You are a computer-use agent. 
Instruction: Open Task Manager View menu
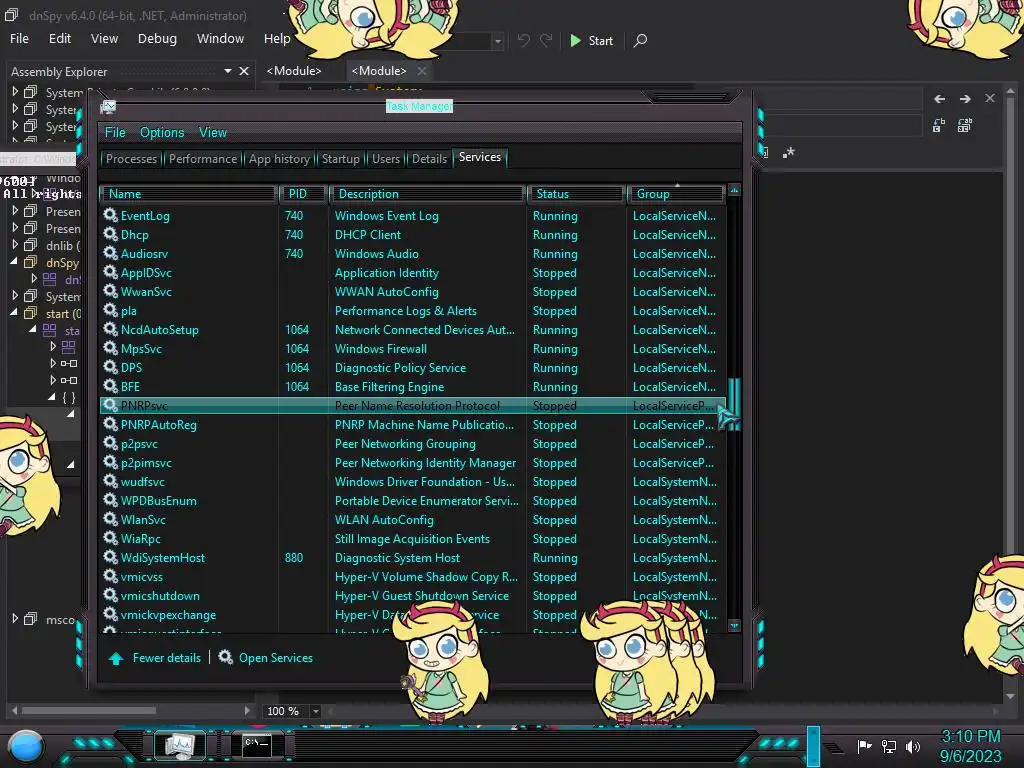point(213,133)
